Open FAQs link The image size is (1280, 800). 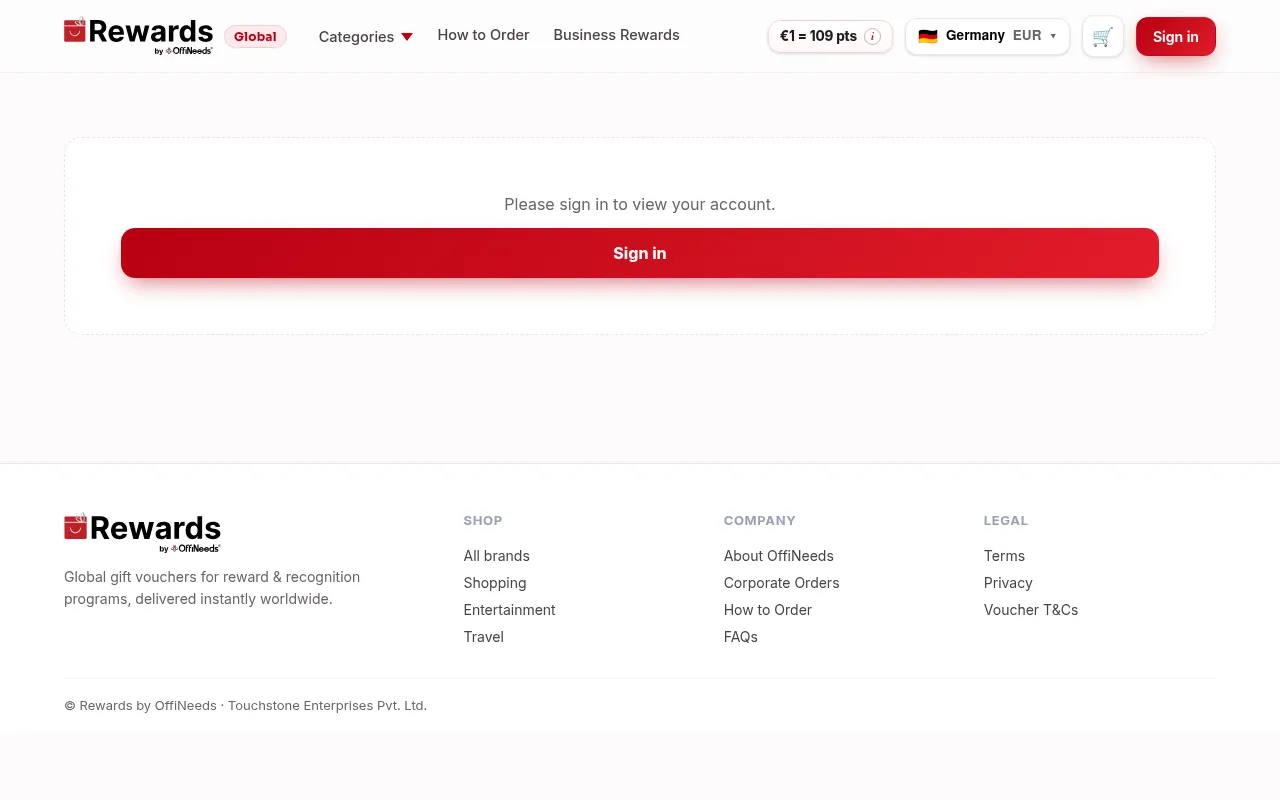(x=740, y=637)
